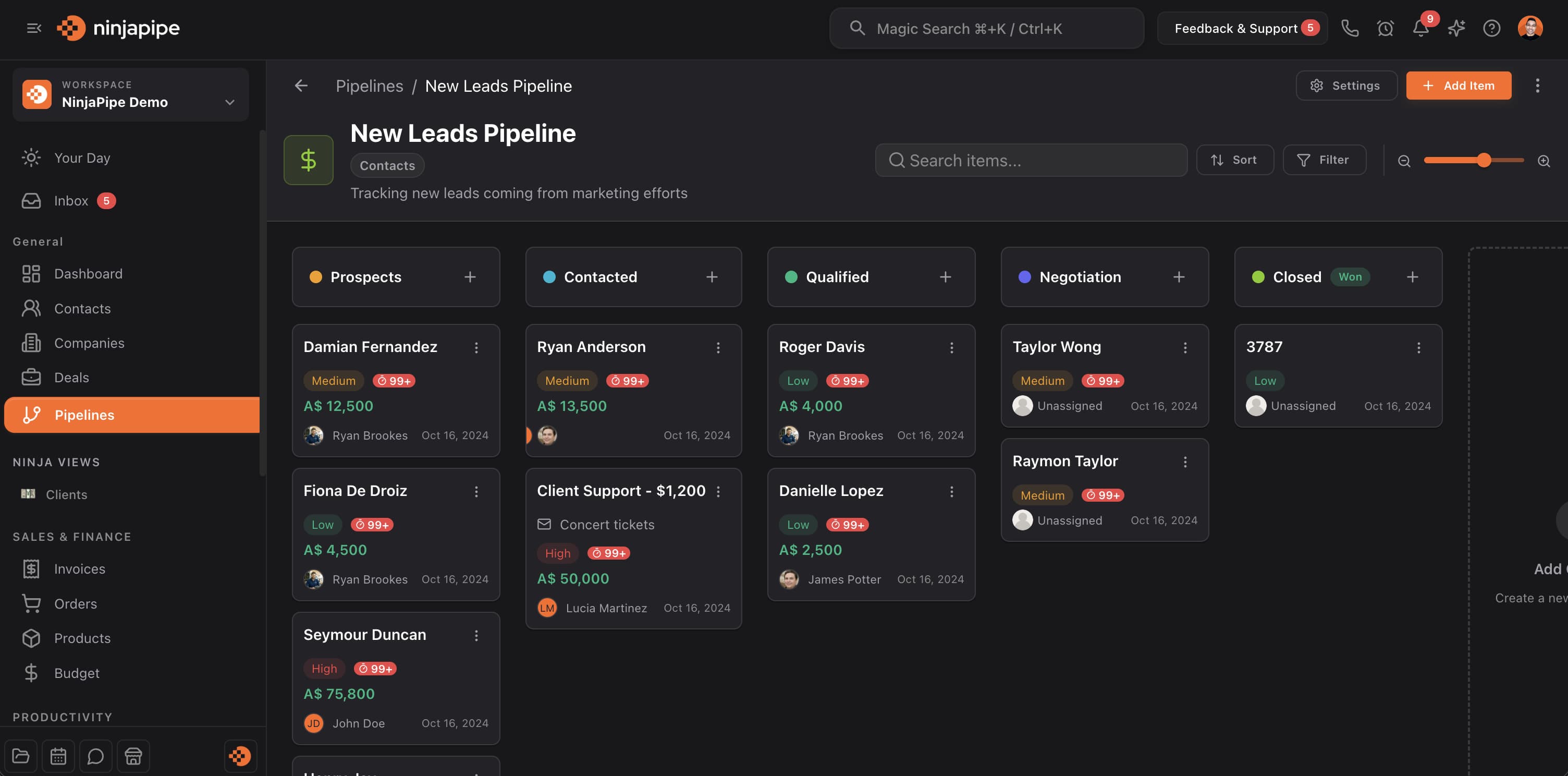Viewport: 1568px width, 776px height.
Task: Open the store icon in the bottom toolbar
Action: coord(133,756)
